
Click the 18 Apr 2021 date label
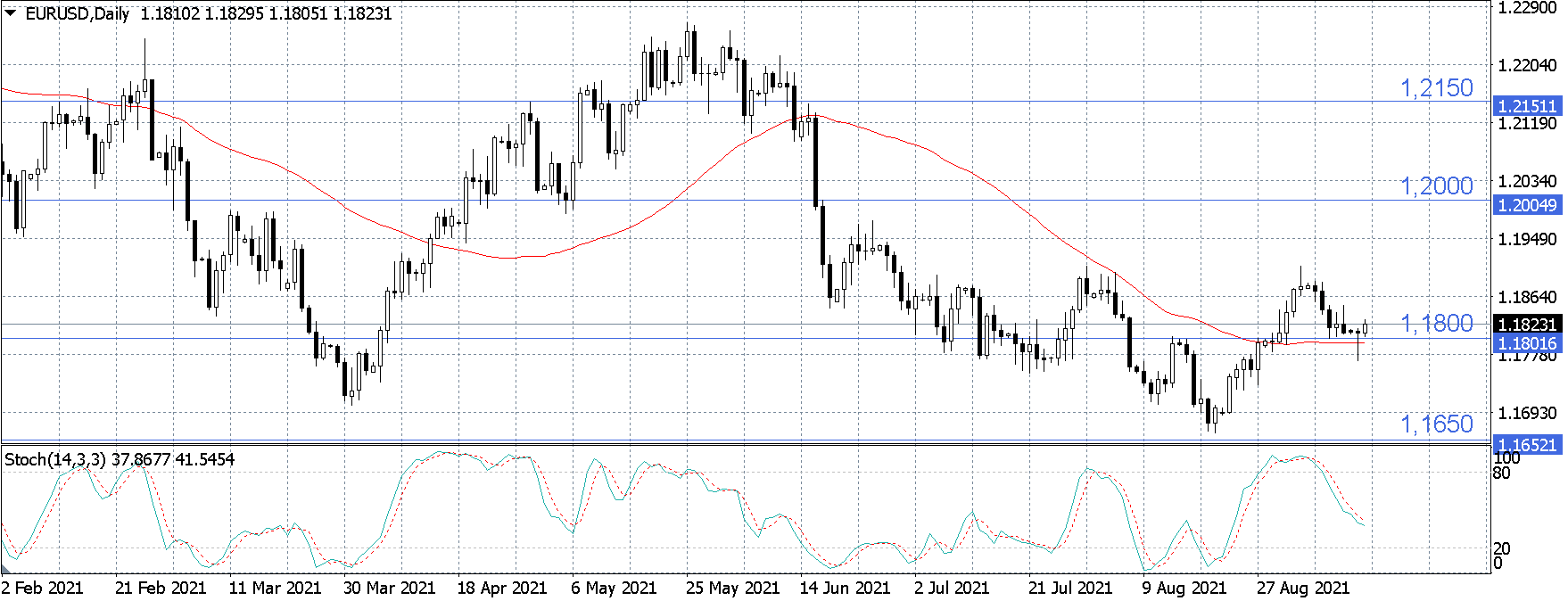click(x=502, y=588)
